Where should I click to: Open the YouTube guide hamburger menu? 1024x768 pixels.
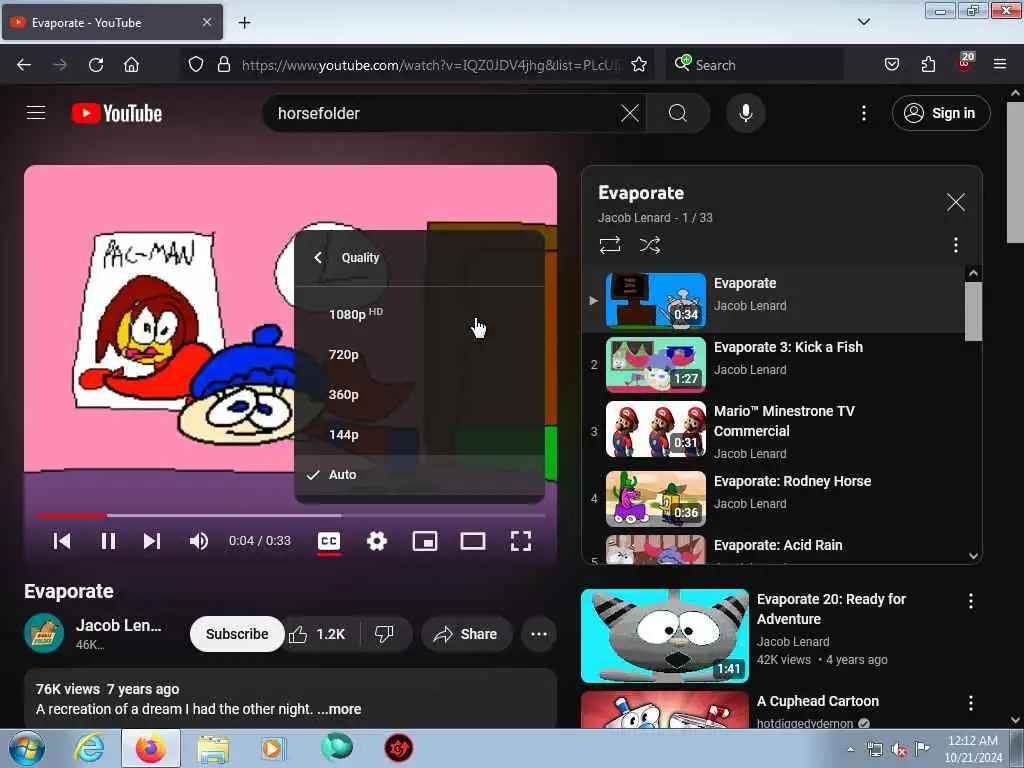pos(36,113)
